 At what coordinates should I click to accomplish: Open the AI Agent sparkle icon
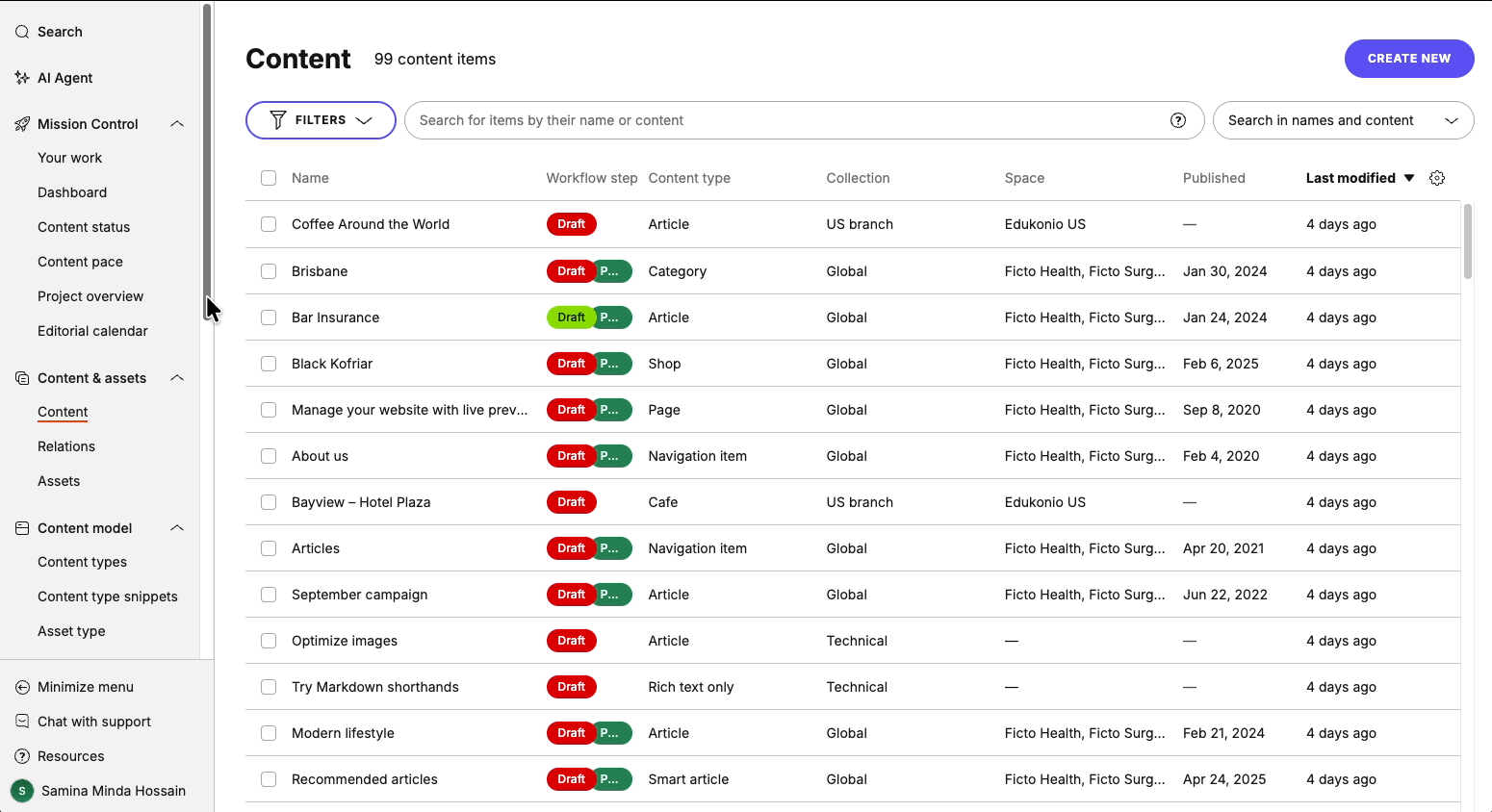coord(22,78)
